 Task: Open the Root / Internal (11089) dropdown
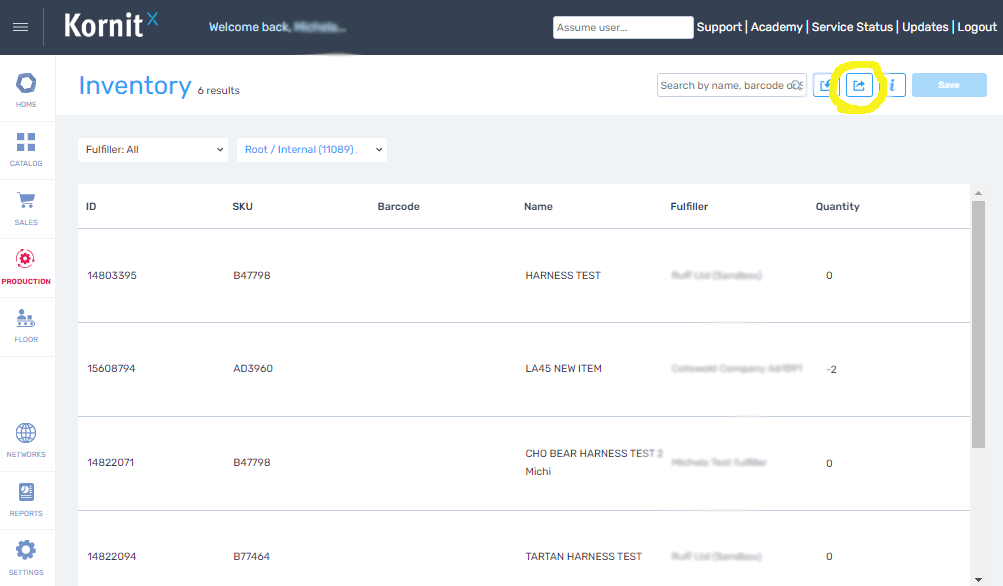(312, 150)
